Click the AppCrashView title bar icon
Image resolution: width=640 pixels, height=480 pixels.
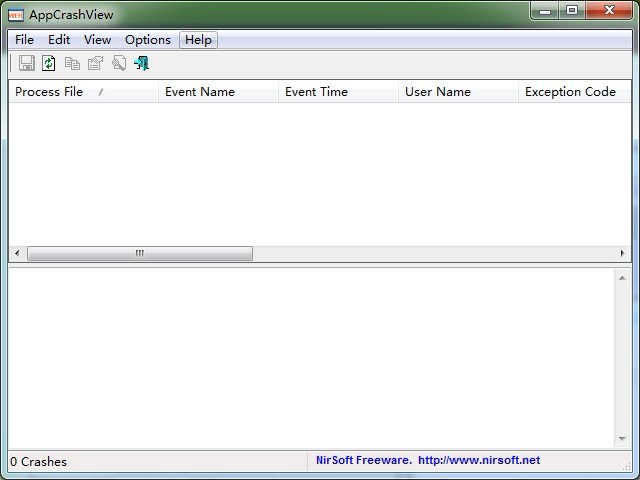pyautogui.click(x=16, y=14)
